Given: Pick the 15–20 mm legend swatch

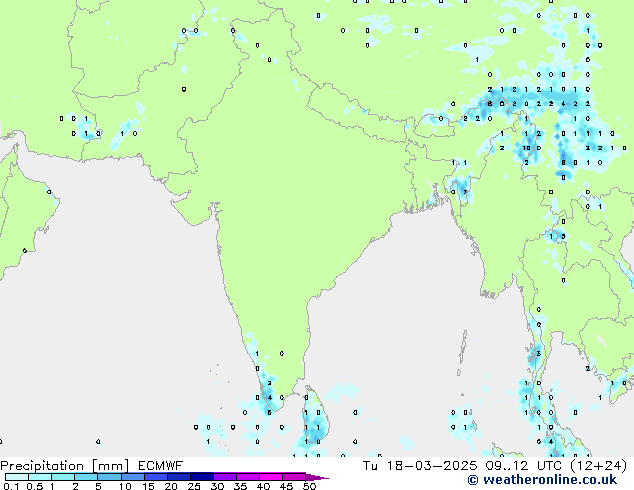Looking at the screenshot, I should click(x=156, y=477).
